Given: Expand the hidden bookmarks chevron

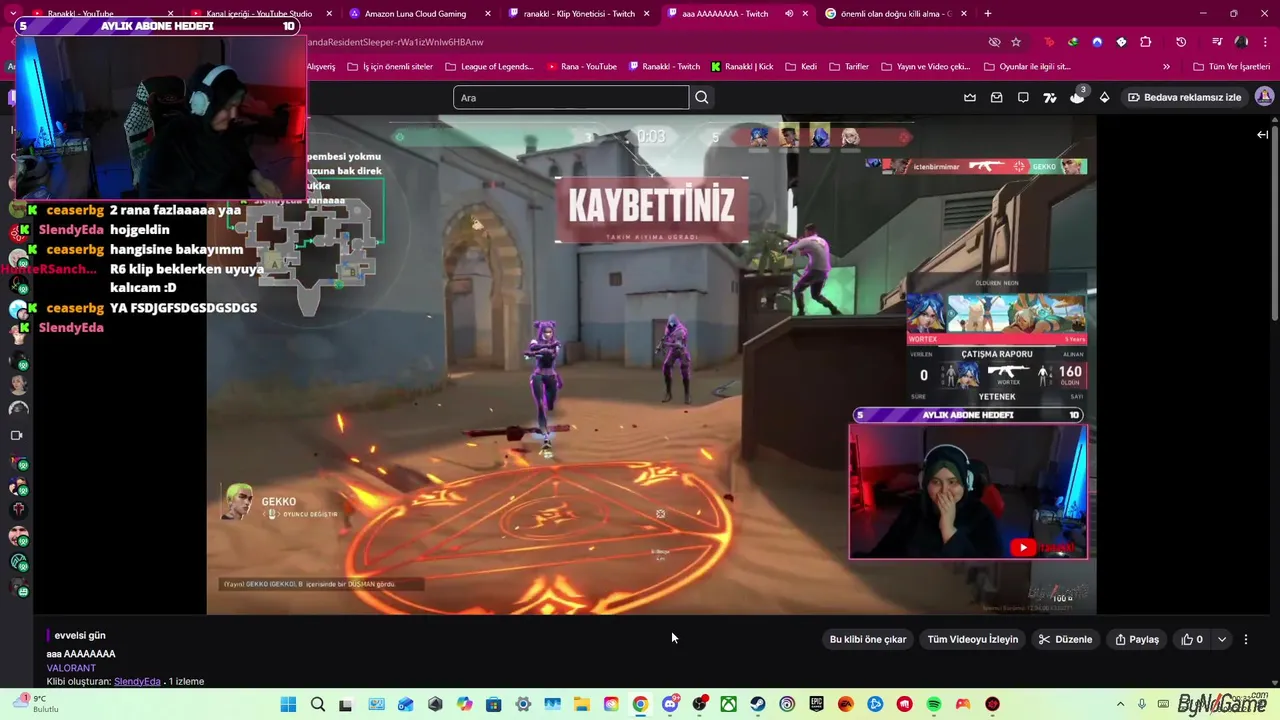Looking at the screenshot, I should (x=1166, y=66).
